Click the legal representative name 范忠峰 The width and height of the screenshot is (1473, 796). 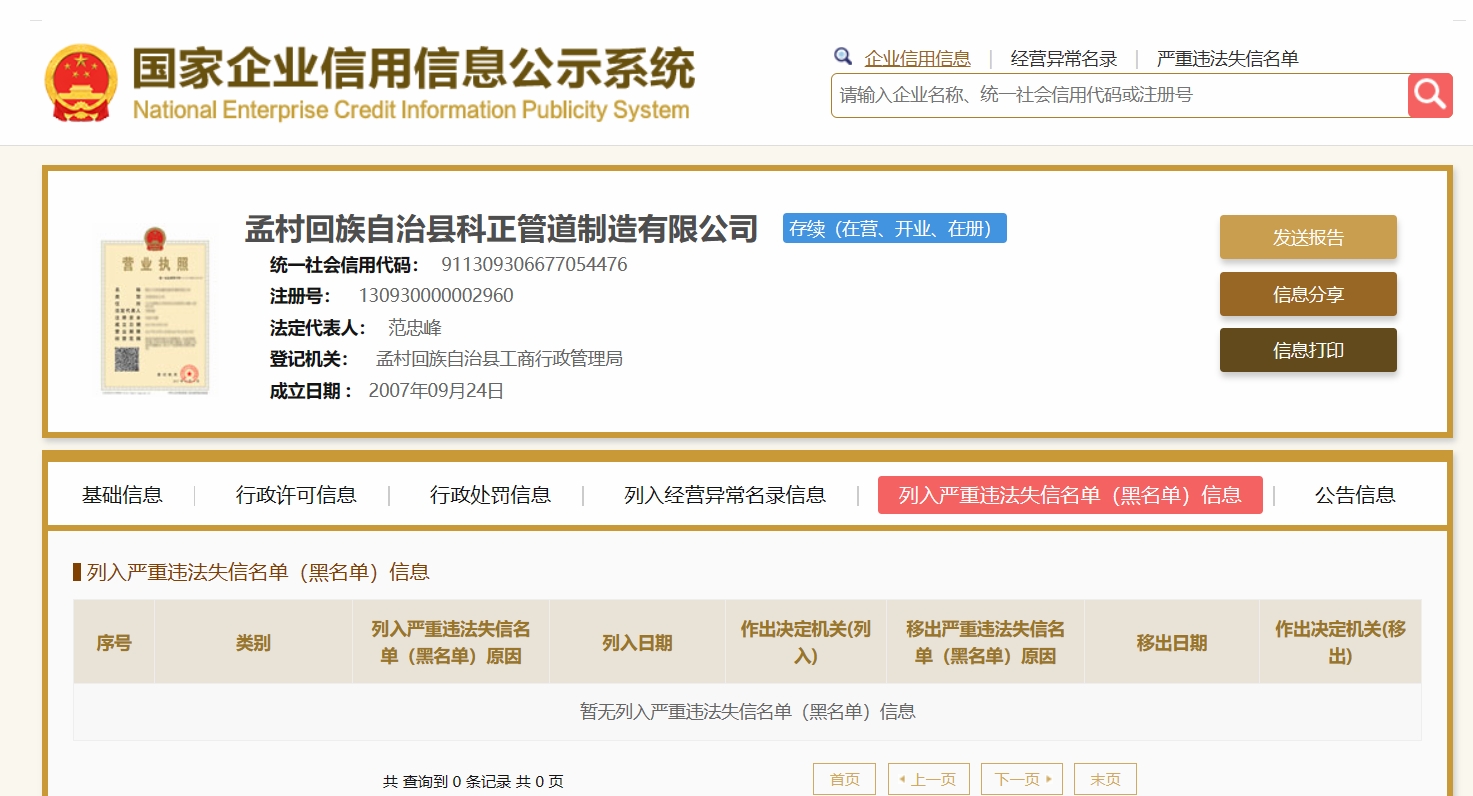click(415, 328)
